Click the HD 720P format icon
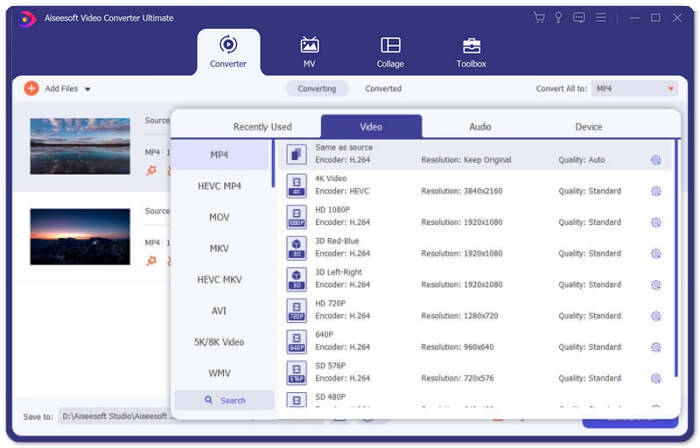The width and height of the screenshot is (700, 448). (296, 311)
